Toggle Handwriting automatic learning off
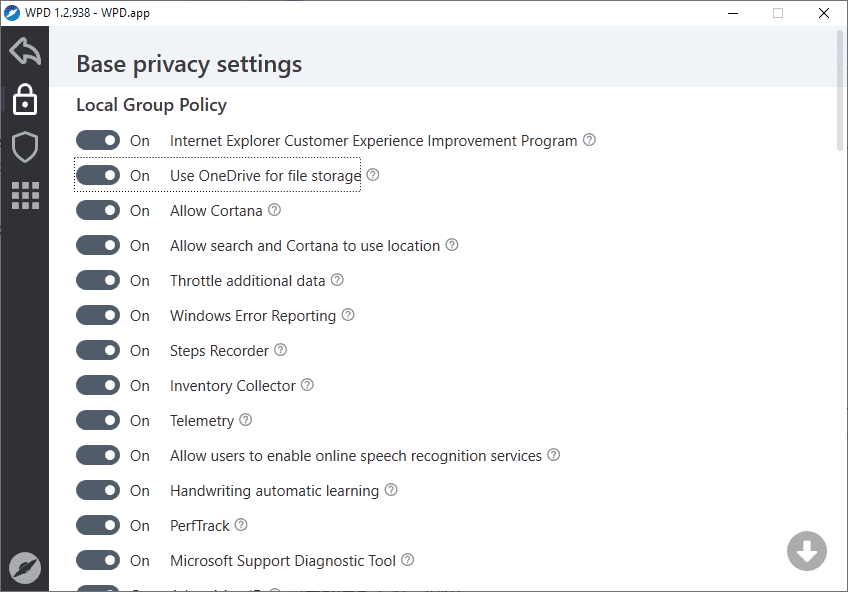848x592 pixels. [98, 491]
